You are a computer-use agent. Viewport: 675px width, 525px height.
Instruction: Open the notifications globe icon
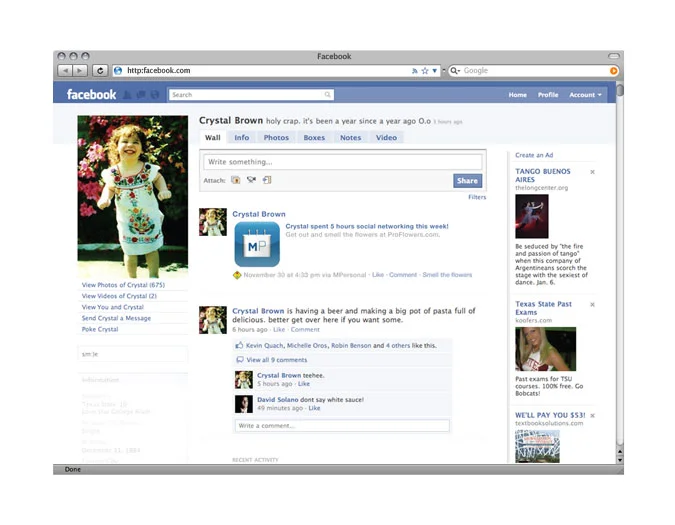coord(155,95)
